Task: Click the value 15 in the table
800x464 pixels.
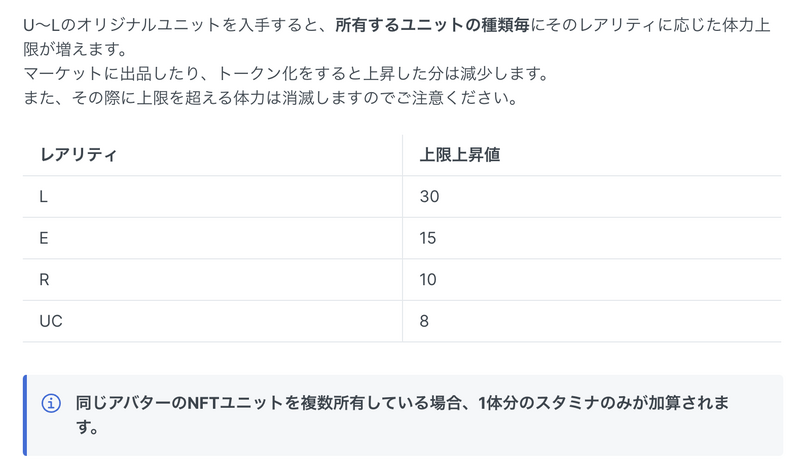Action: click(x=428, y=238)
